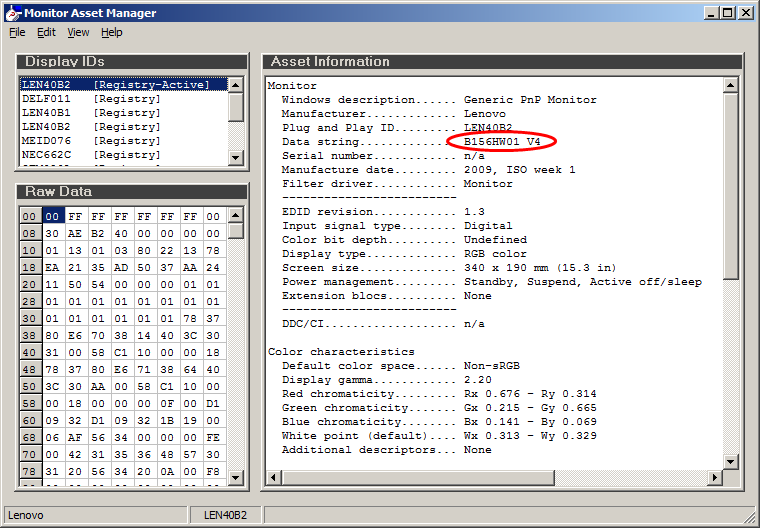Click Raw Data scroll down arrow
This screenshot has height=528, width=760.
click(236, 478)
